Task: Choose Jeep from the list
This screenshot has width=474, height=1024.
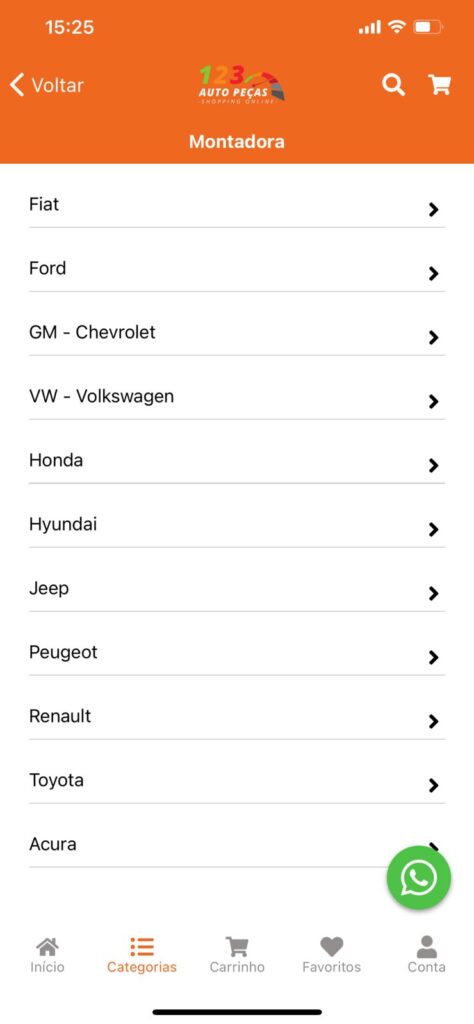Action: 237,588
